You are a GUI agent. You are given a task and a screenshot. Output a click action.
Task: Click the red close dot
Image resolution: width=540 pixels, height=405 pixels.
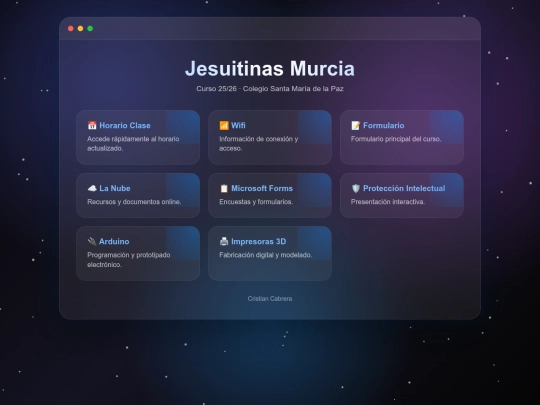click(71, 29)
